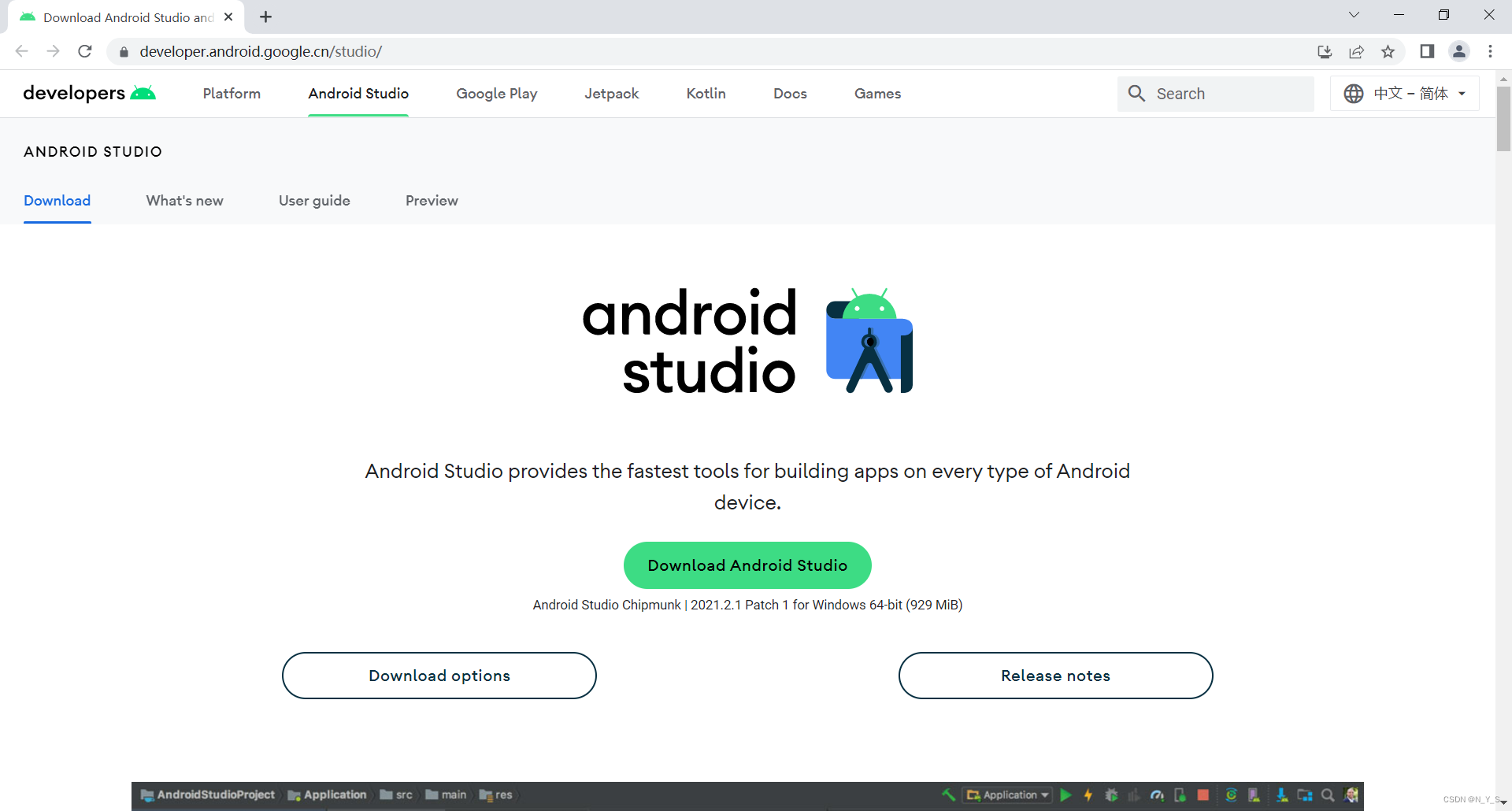Screen dimensions: 1512x811
Task: Open the Google Play nav item
Action: (497, 94)
